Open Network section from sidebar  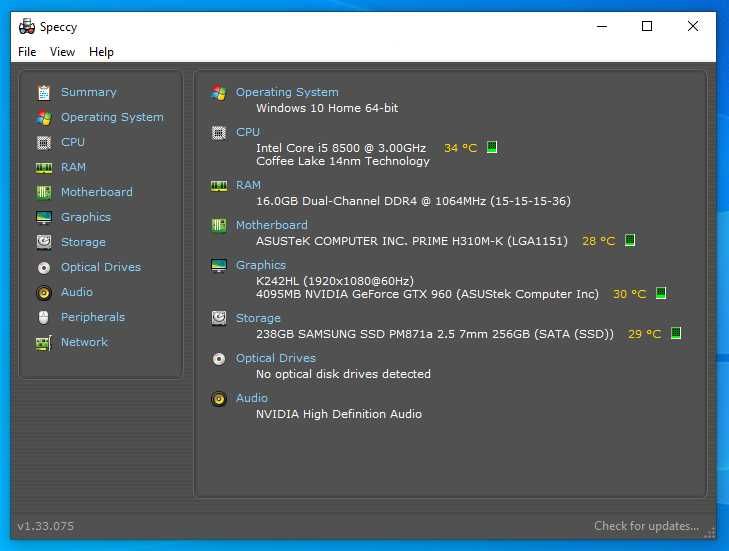(84, 342)
